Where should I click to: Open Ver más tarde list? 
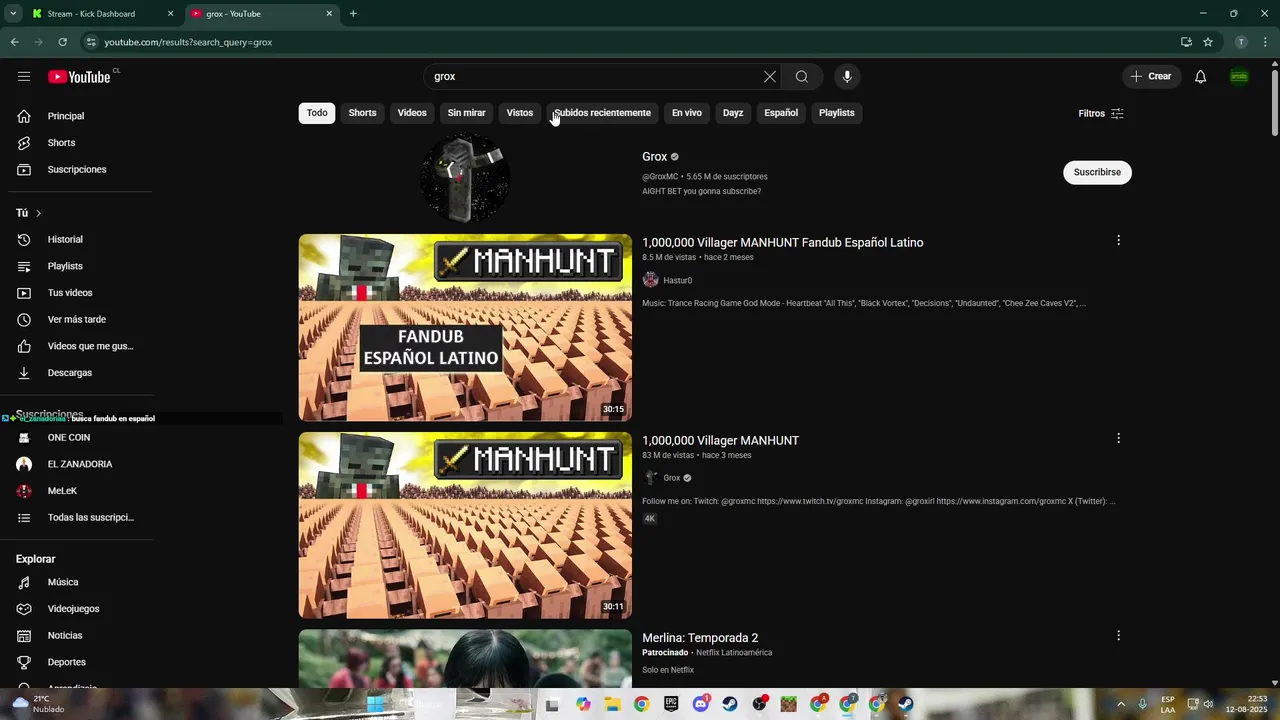[78, 319]
